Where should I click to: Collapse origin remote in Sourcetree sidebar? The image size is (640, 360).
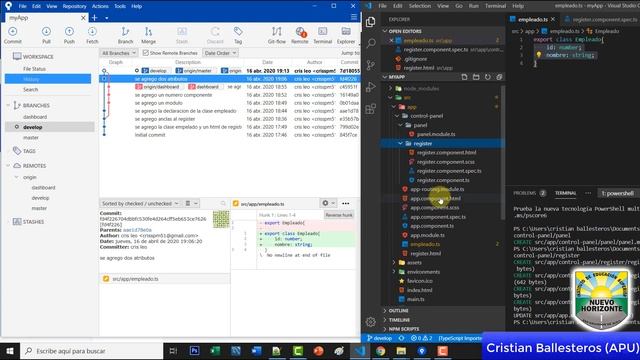click(x=17, y=177)
